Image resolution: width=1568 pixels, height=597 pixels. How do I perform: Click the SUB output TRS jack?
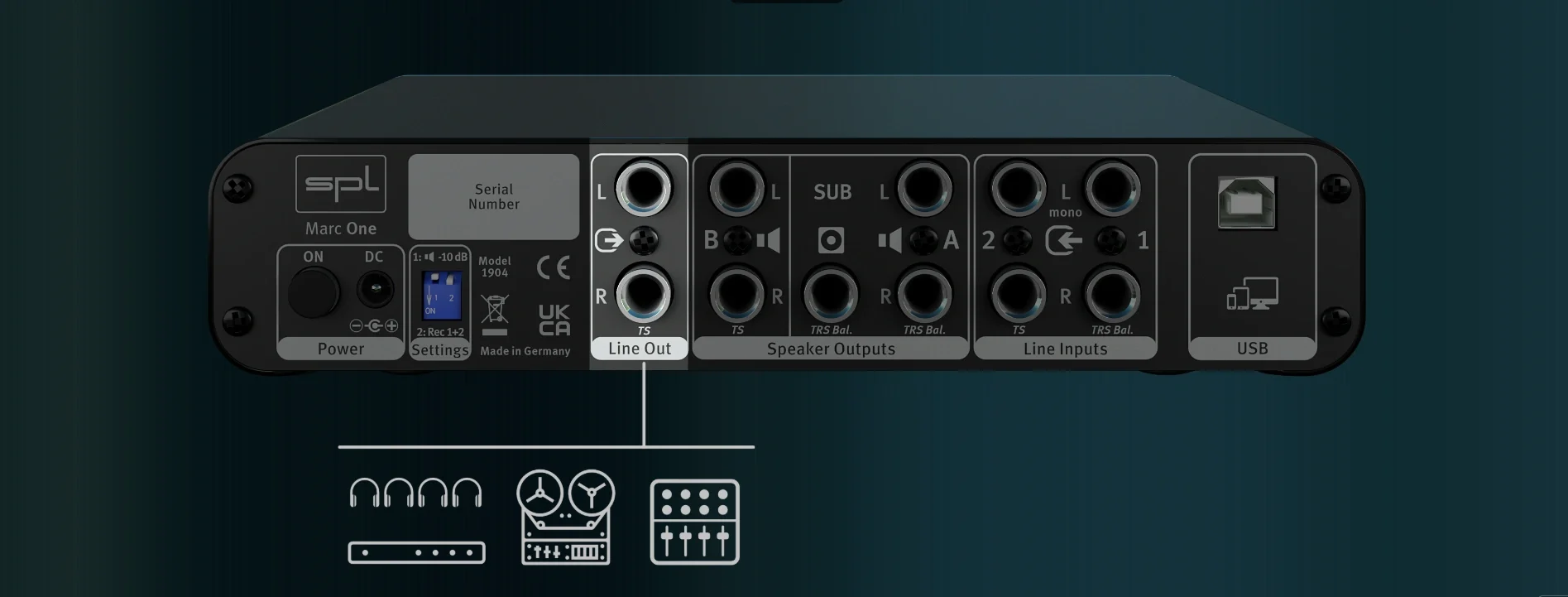coord(831,294)
